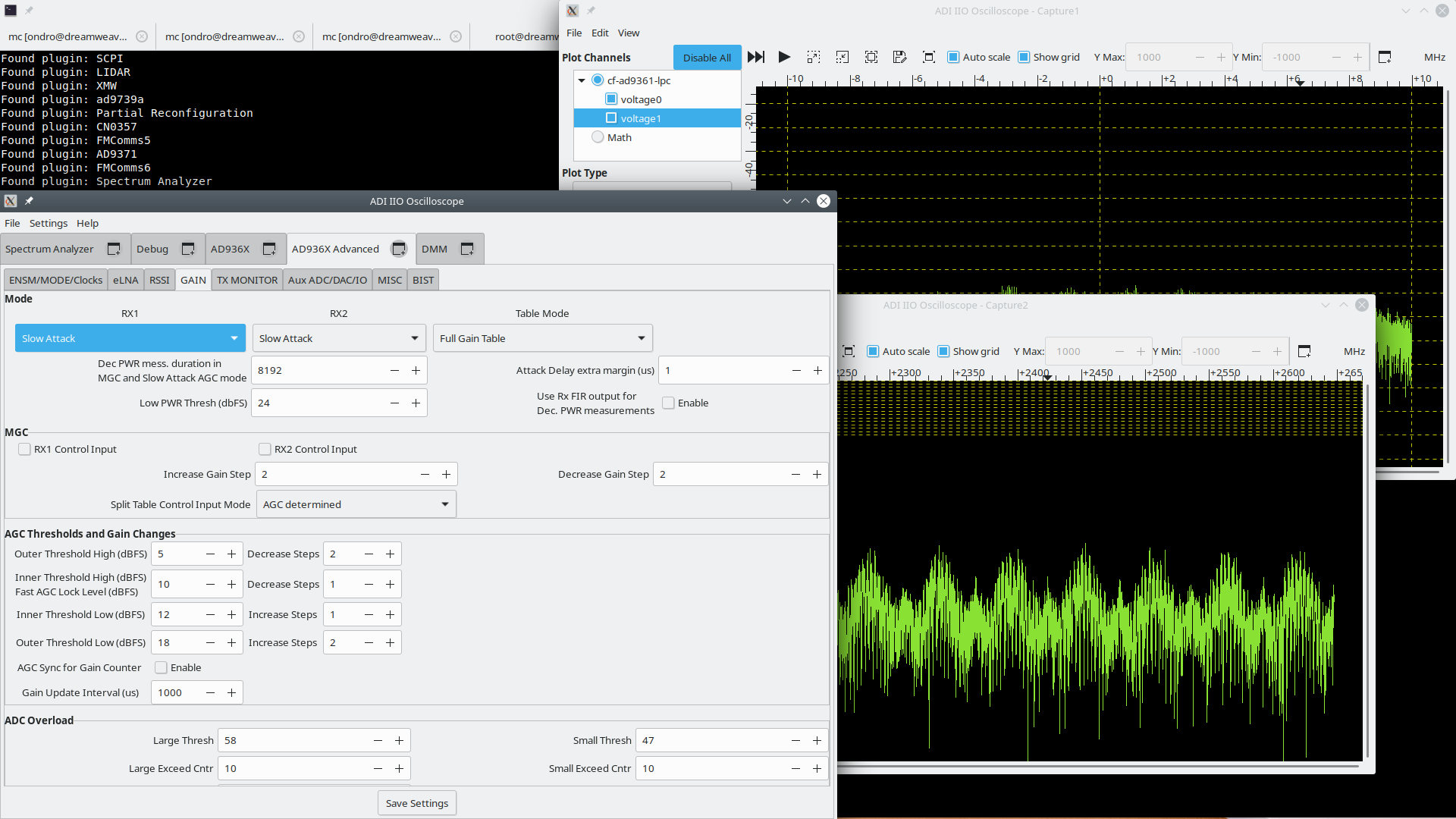Click the Save Settings button
This screenshot has width=1456, height=819.
click(417, 803)
